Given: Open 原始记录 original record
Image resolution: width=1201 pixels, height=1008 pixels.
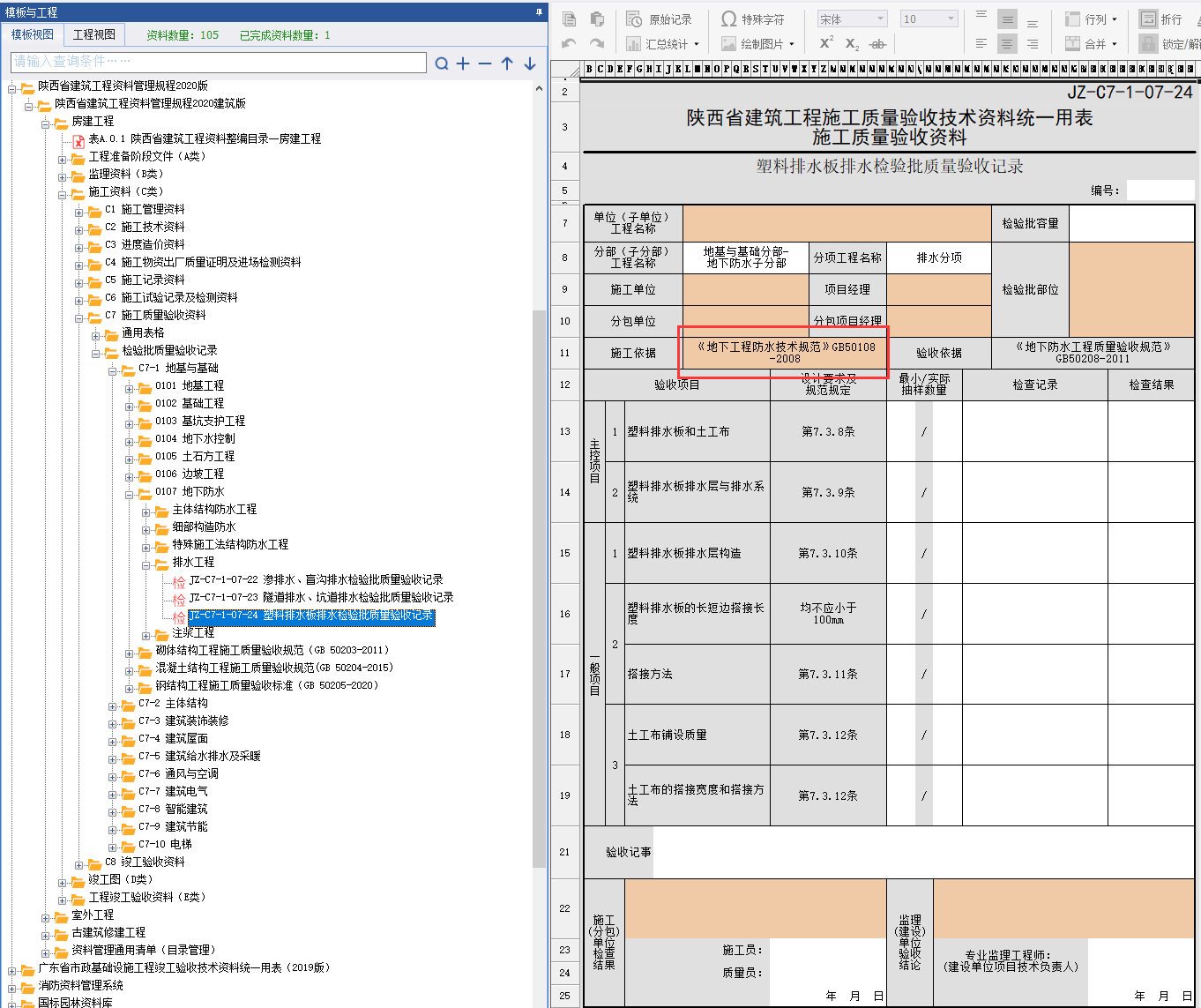Looking at the screenshot, I should pos(660,19).
